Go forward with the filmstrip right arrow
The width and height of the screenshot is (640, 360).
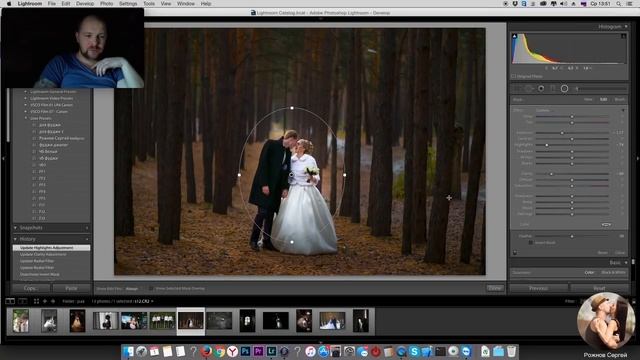[x=53, y=301]
